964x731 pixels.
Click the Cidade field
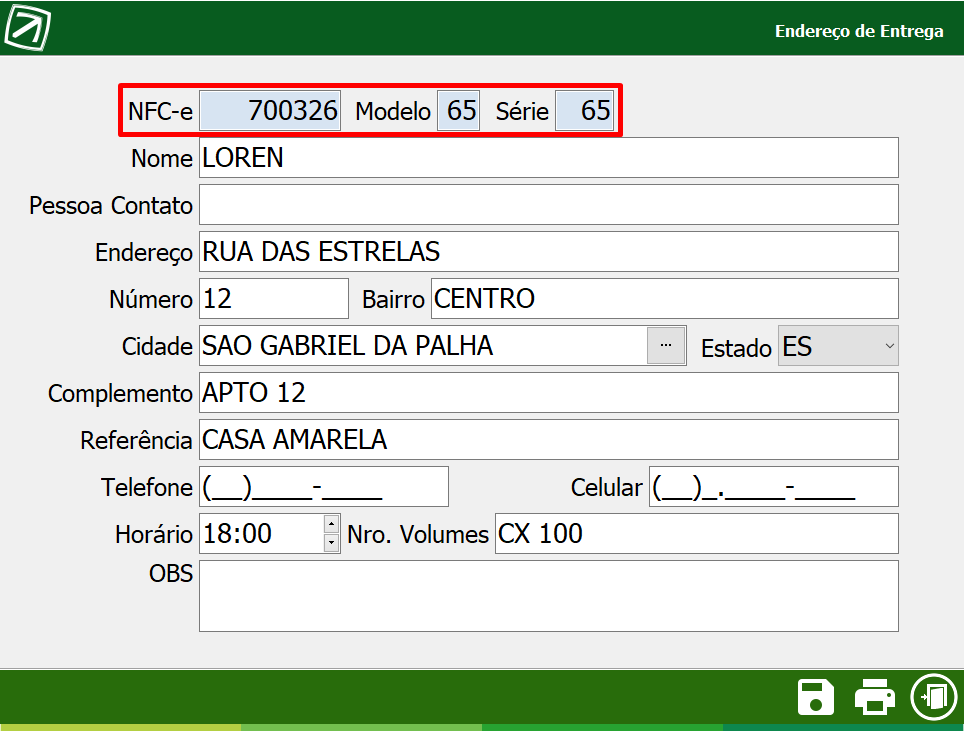click(x=423, y=346)
